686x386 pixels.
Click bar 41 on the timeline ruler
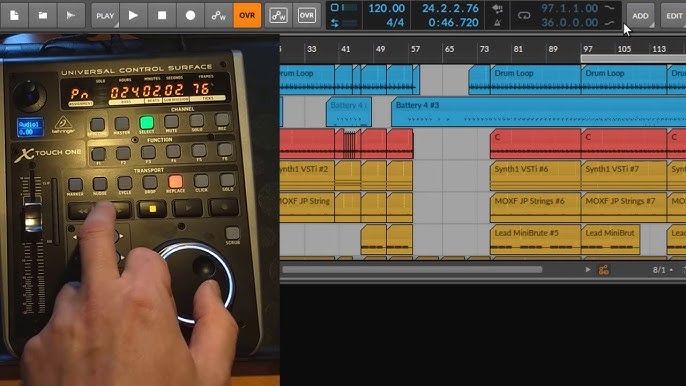pos(346,49)
